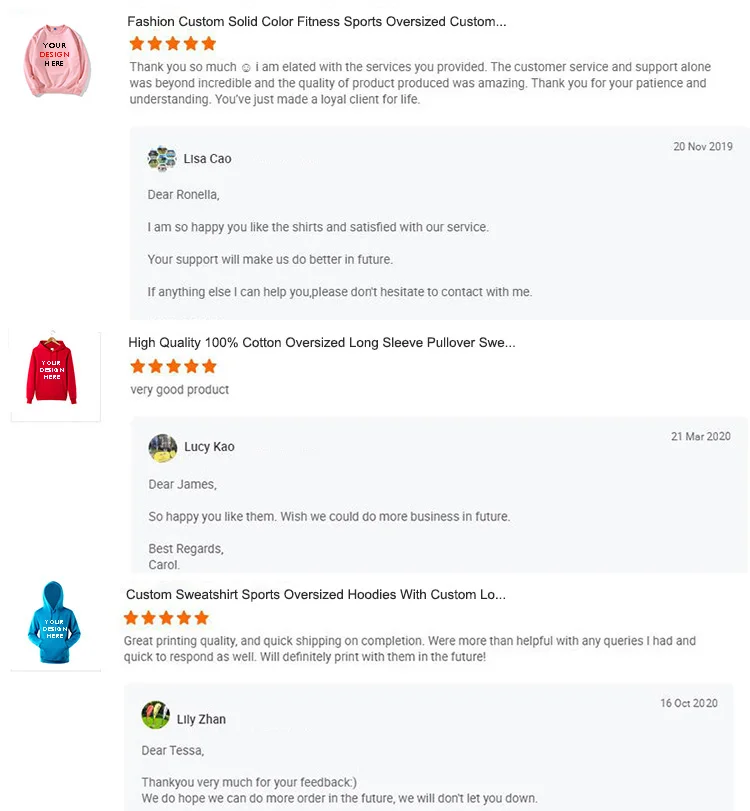This screenshot has width=750, height=811.
Task: Open the "High Quality 100% Cotton Oversized" product link
Action: [x=321, y=343]
